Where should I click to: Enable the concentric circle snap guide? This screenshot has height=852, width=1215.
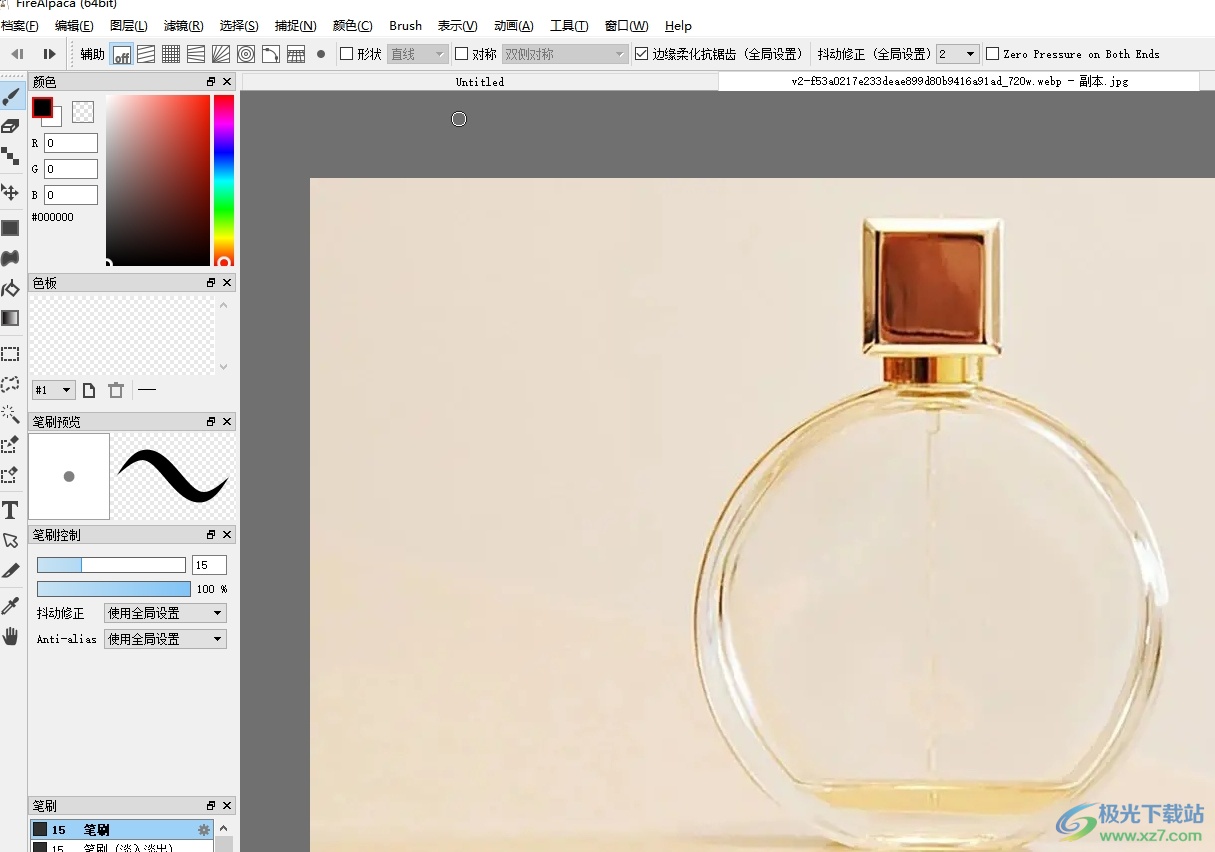(246, 54)
